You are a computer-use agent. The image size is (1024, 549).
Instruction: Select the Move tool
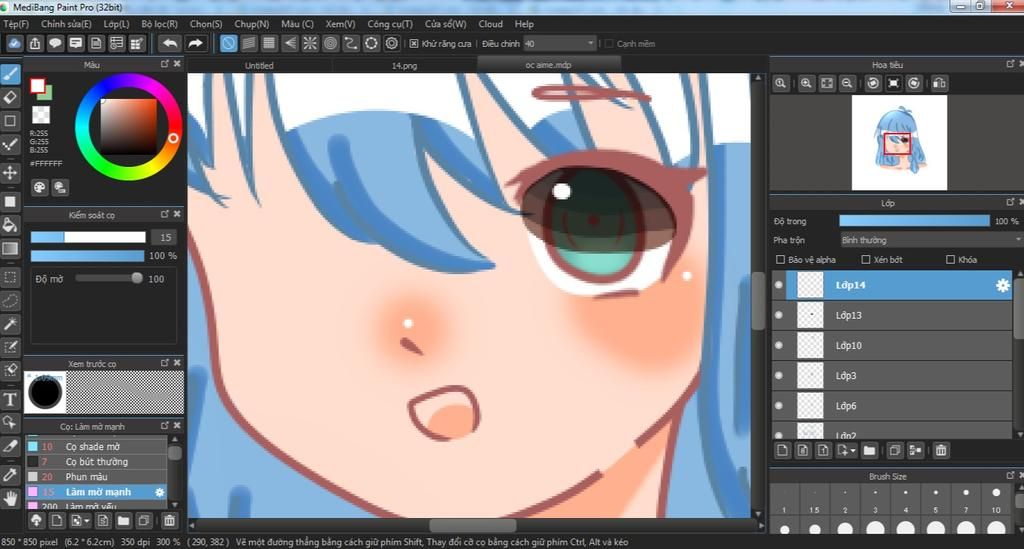pyautogui.click(x=10, y=173)
